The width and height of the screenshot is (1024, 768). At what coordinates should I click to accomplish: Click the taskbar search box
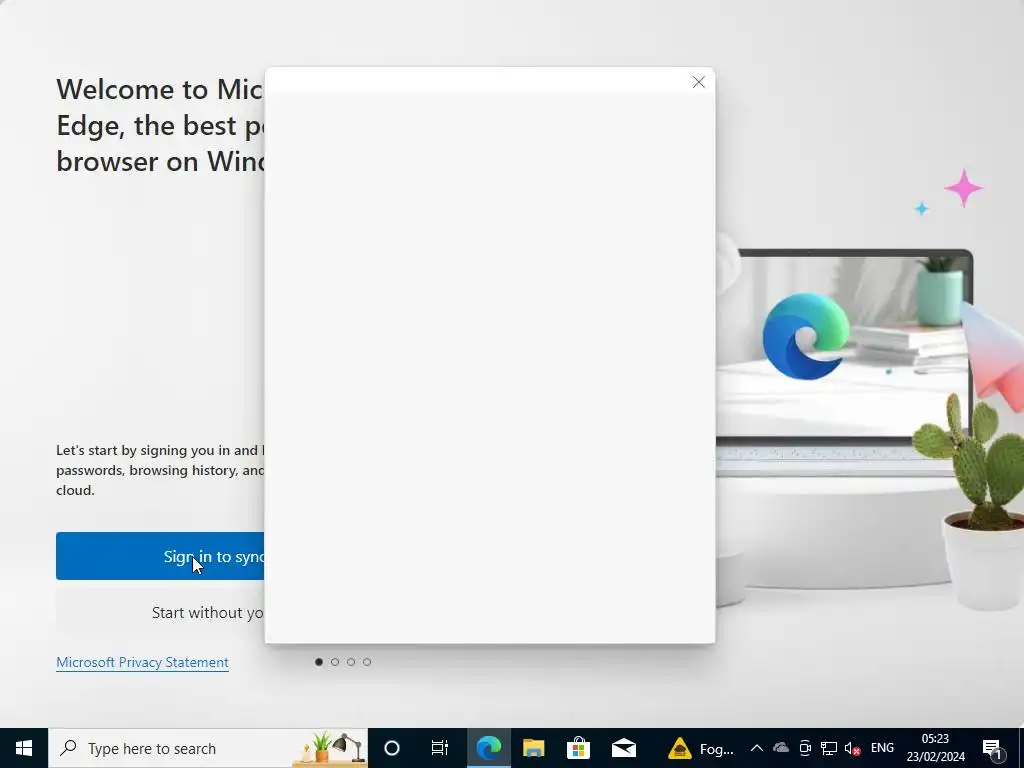(208, 748)
